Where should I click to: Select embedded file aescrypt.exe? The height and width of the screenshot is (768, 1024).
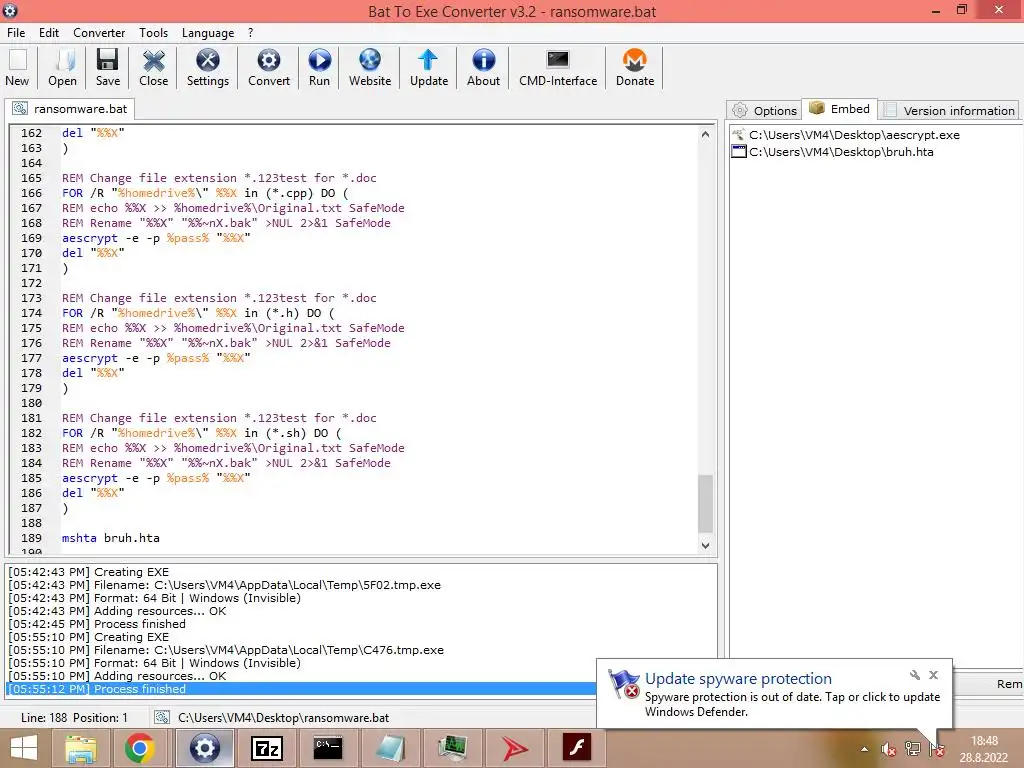[x=846, y=135]
